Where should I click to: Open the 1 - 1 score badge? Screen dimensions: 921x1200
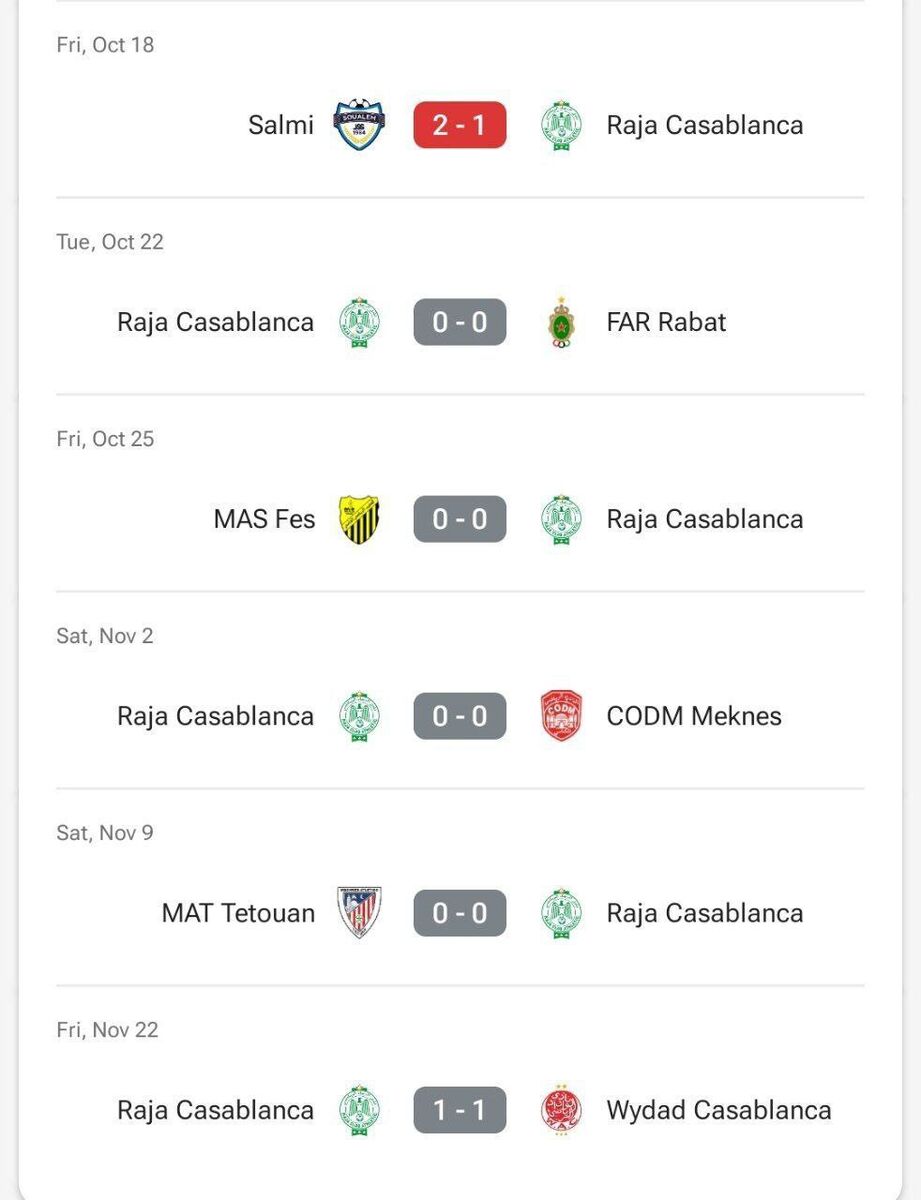coord(460,1110)
